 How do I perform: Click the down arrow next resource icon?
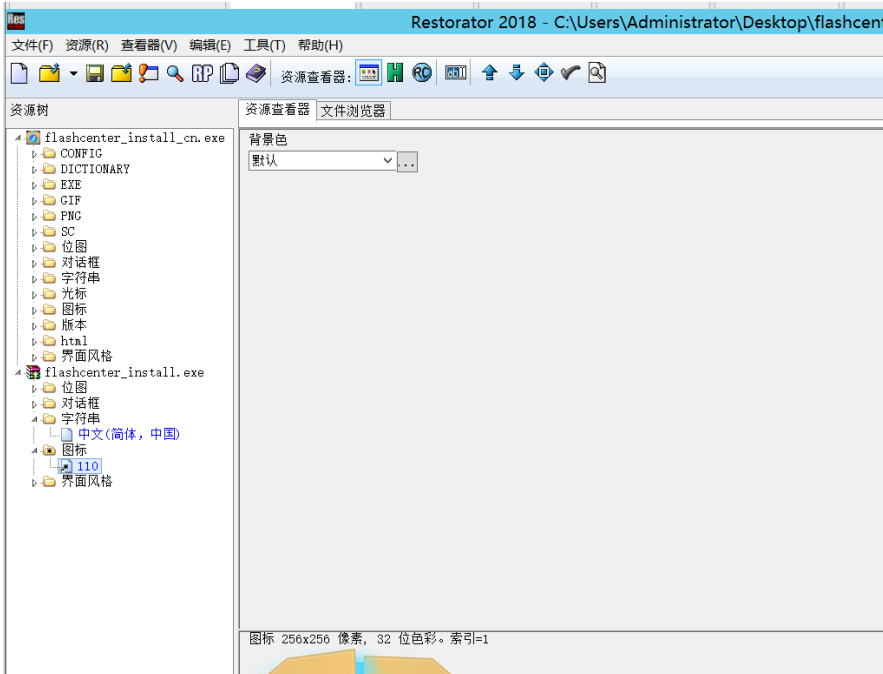click(x=515, y=72)
